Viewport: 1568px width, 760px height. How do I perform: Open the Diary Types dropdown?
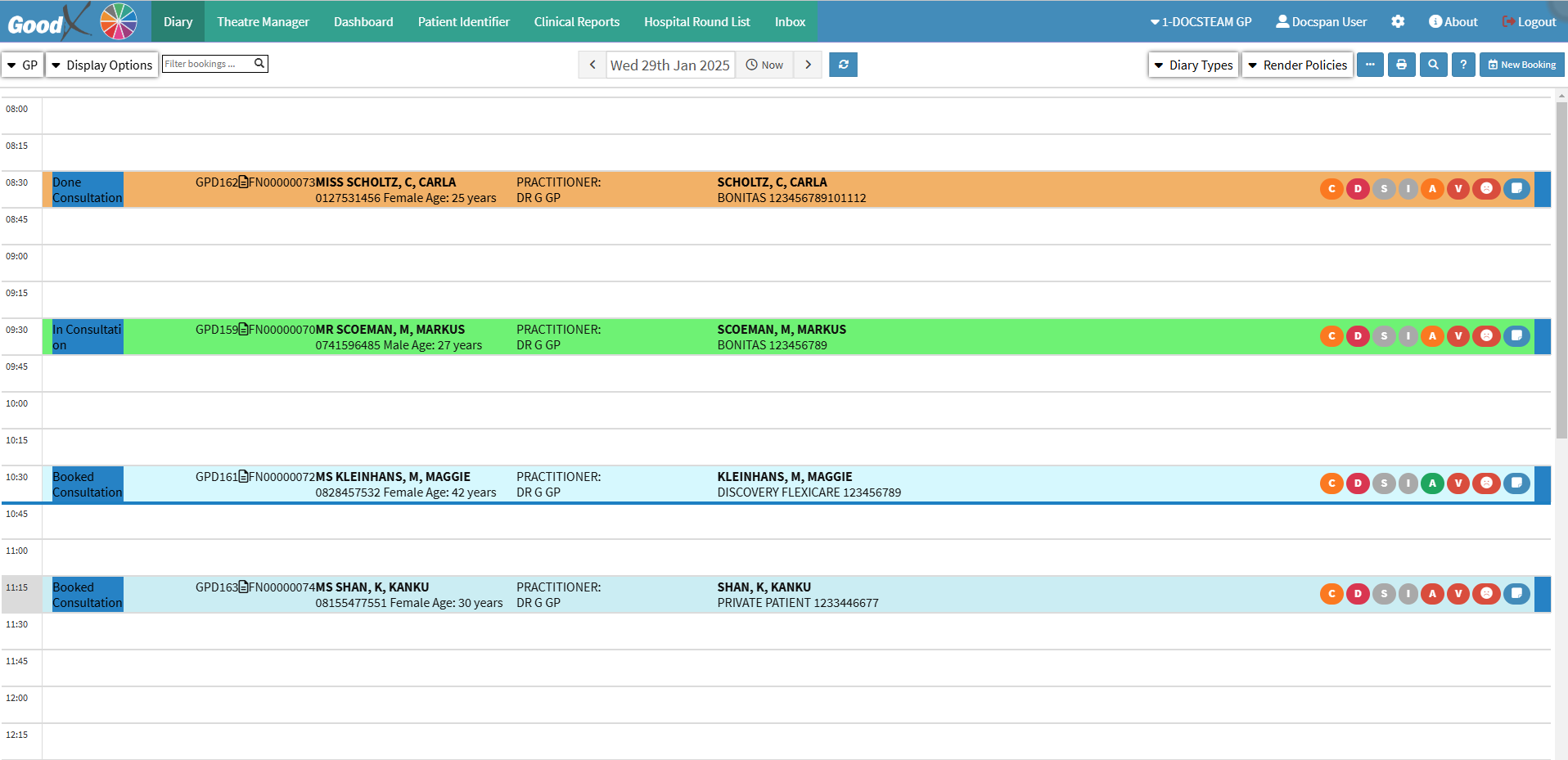coord(1193,65)
